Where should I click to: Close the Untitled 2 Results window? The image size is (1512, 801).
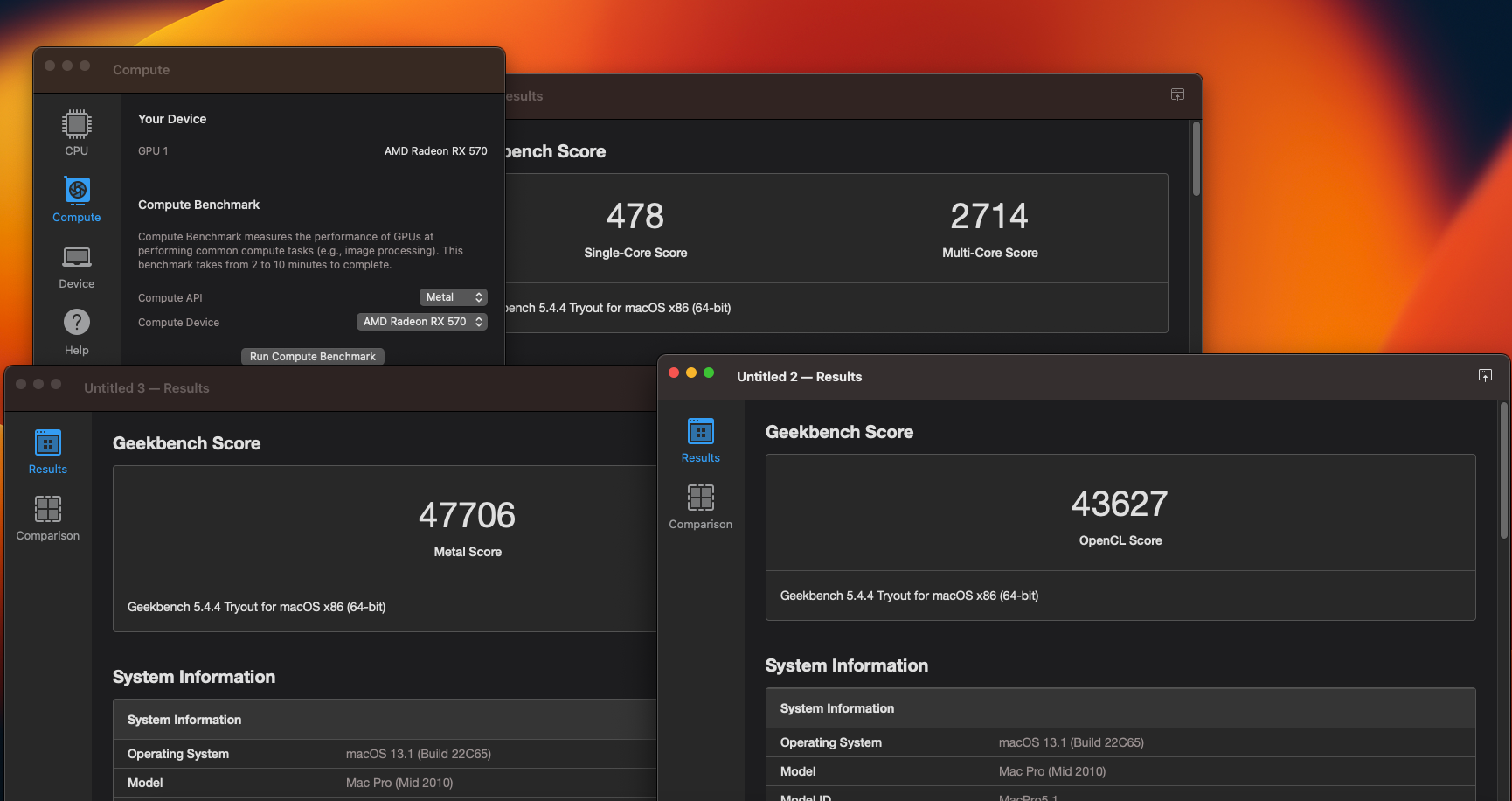pos(674,373)
